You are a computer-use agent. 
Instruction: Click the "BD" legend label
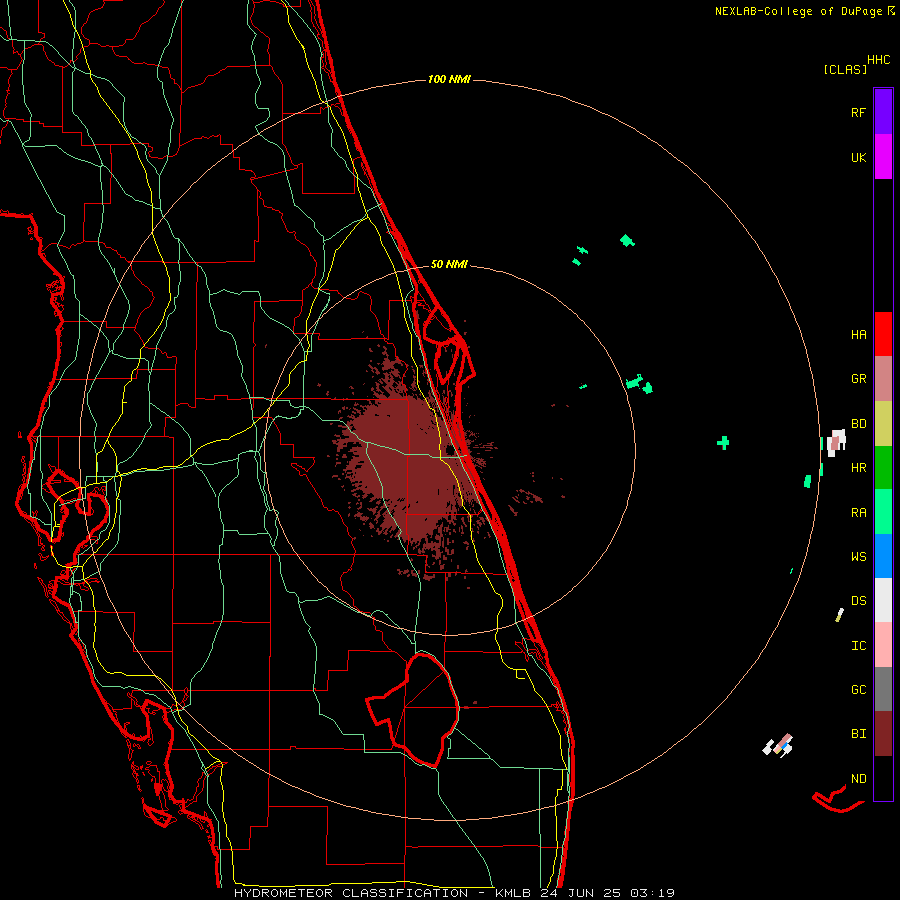coord(858,424)
